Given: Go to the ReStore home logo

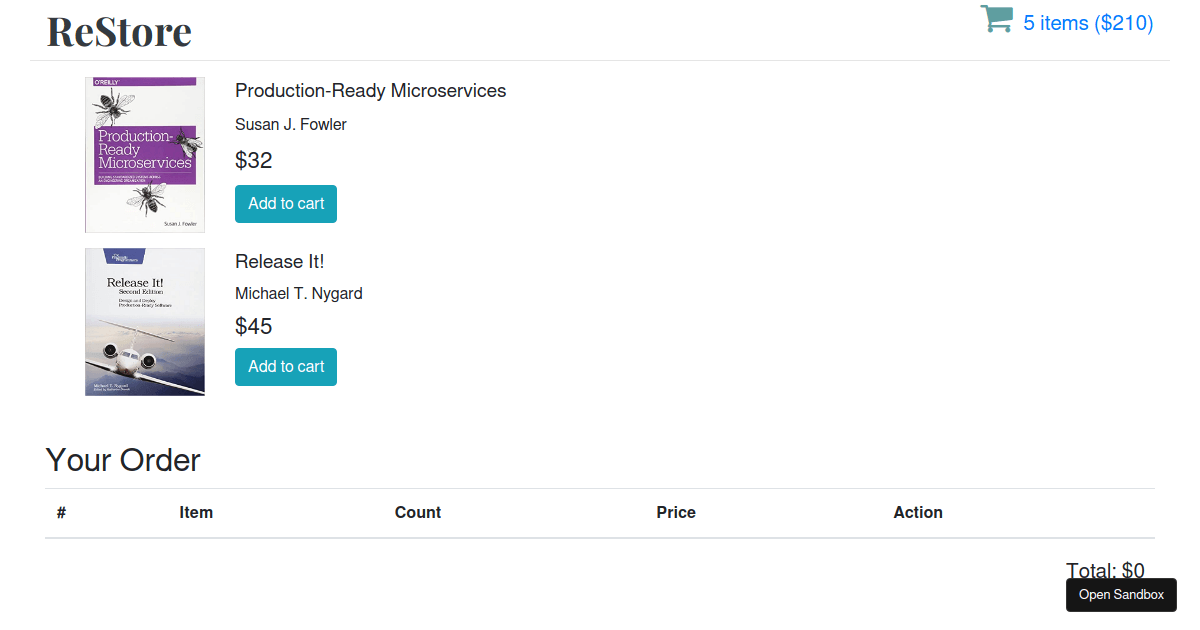Looking at the screenshot, I should click(119, 31).
